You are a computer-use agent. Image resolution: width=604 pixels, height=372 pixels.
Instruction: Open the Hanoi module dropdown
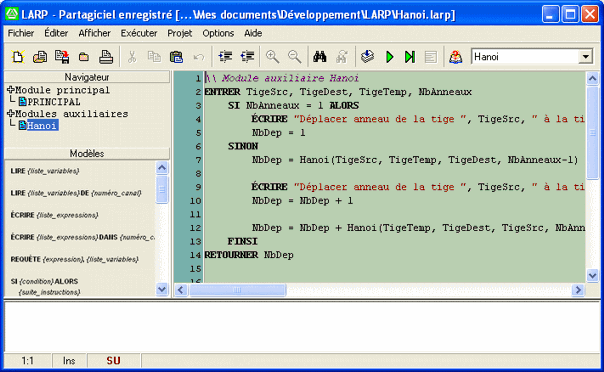(586, 57)
